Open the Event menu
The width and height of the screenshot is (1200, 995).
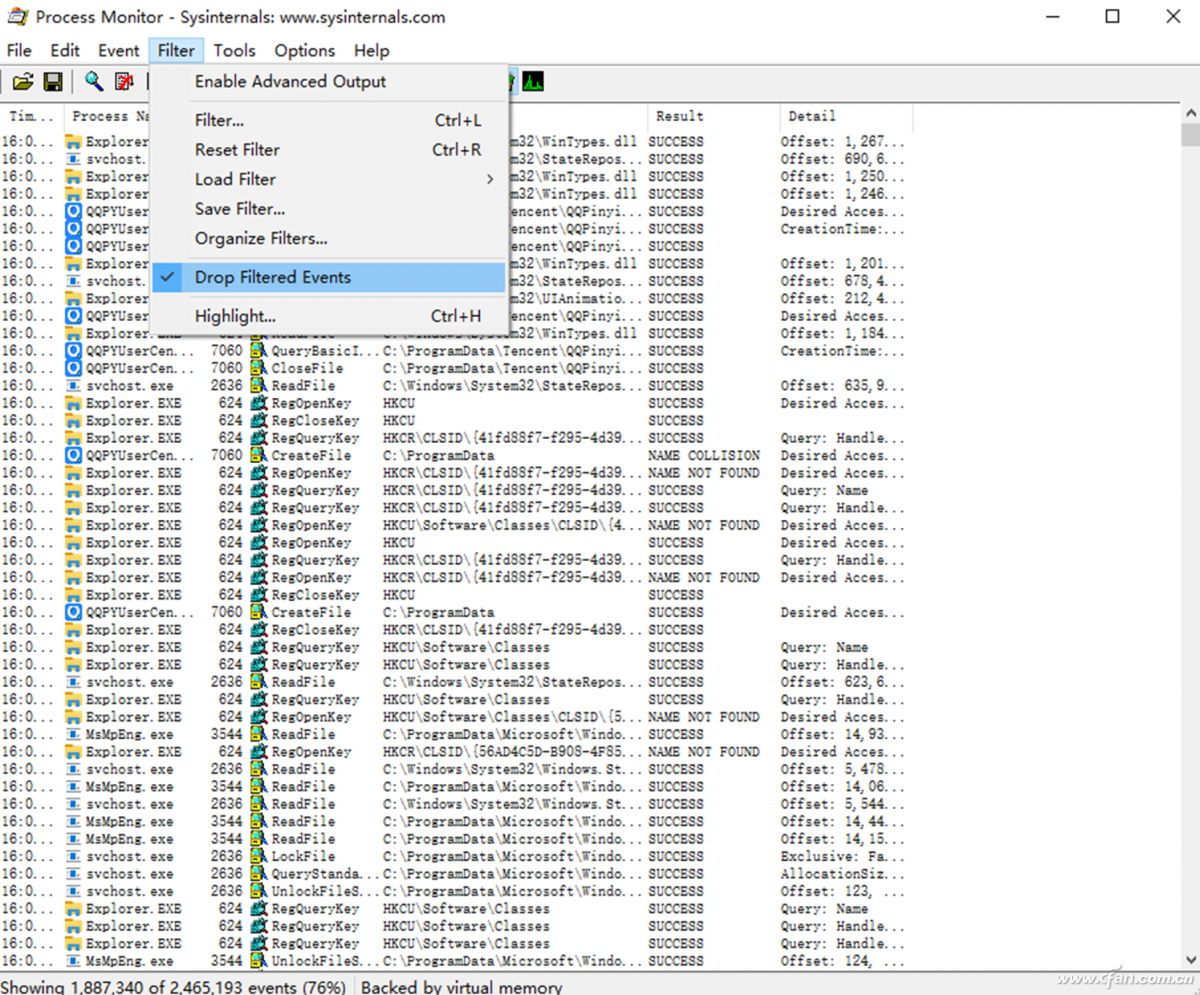click(118, 50)
